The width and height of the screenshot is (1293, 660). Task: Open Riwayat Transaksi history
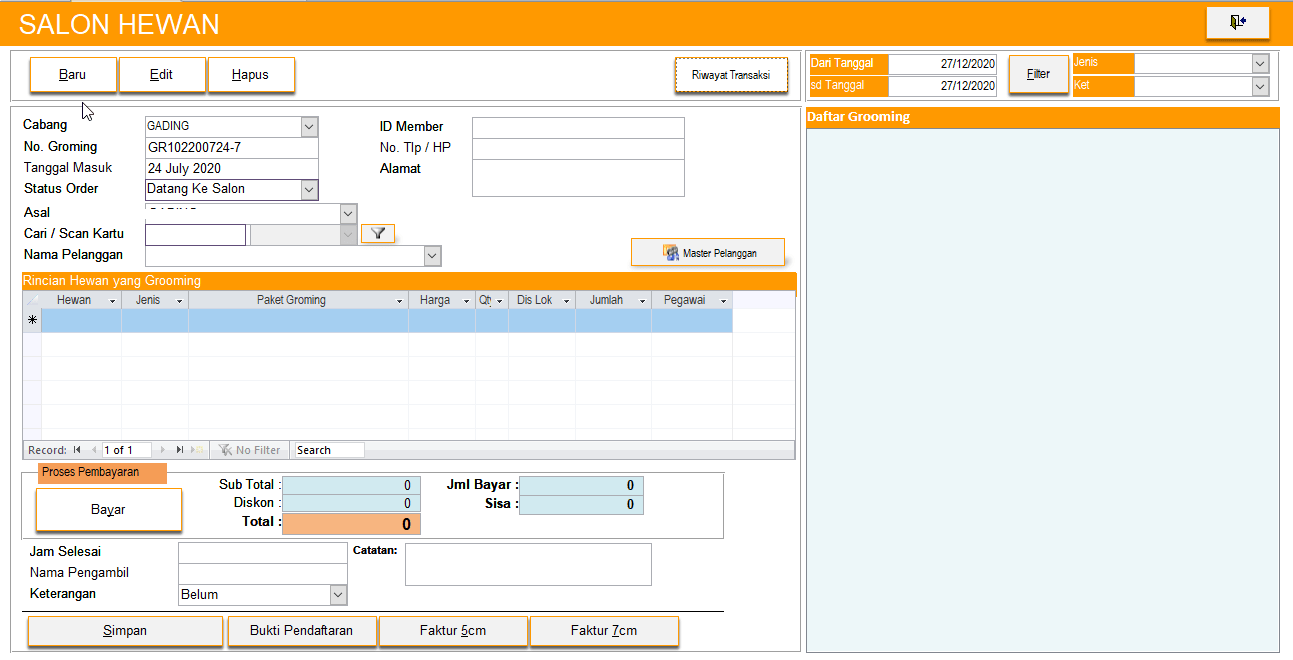[730, 75]
